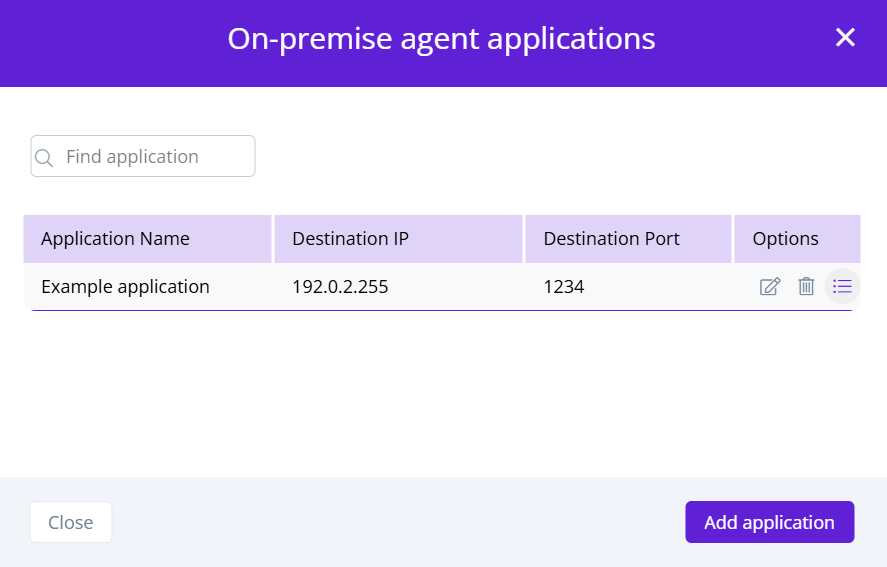Open the list details icon for Example application
Screen dimensions: 887x567
point(842,287)
